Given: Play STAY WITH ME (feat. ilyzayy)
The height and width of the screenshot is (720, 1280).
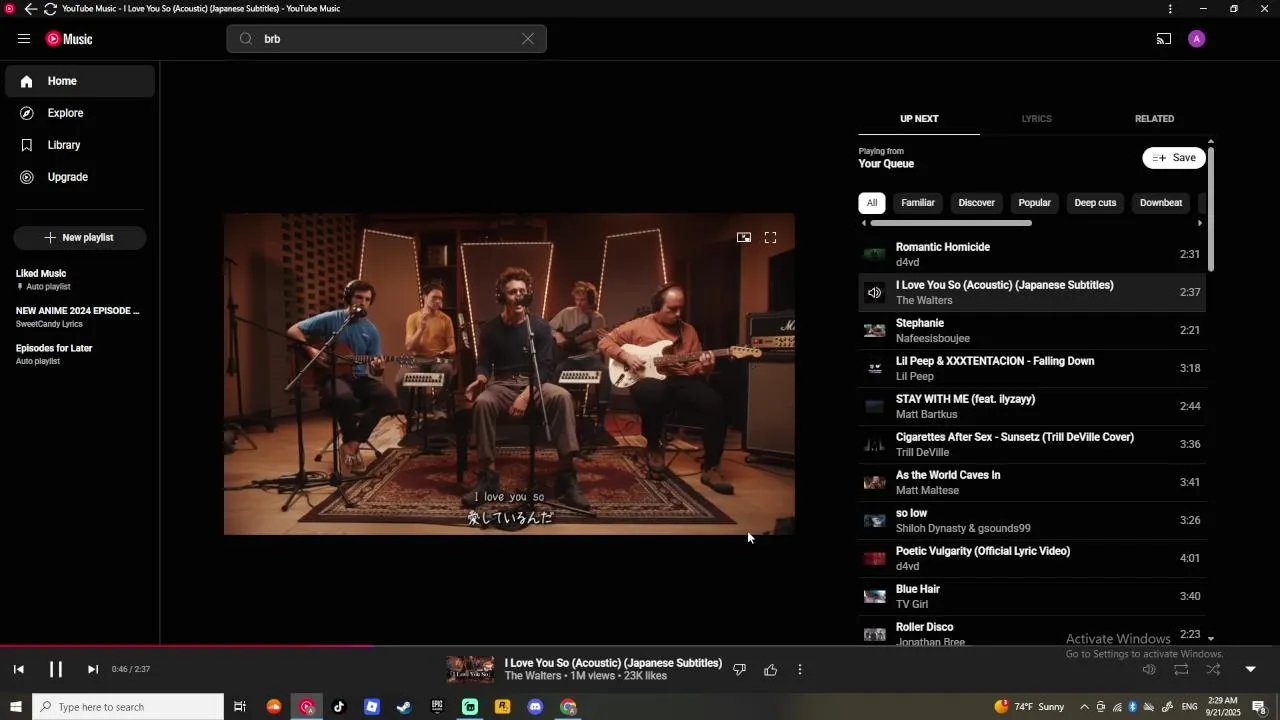Looking at the screenshot, I should pos(1032,406).
